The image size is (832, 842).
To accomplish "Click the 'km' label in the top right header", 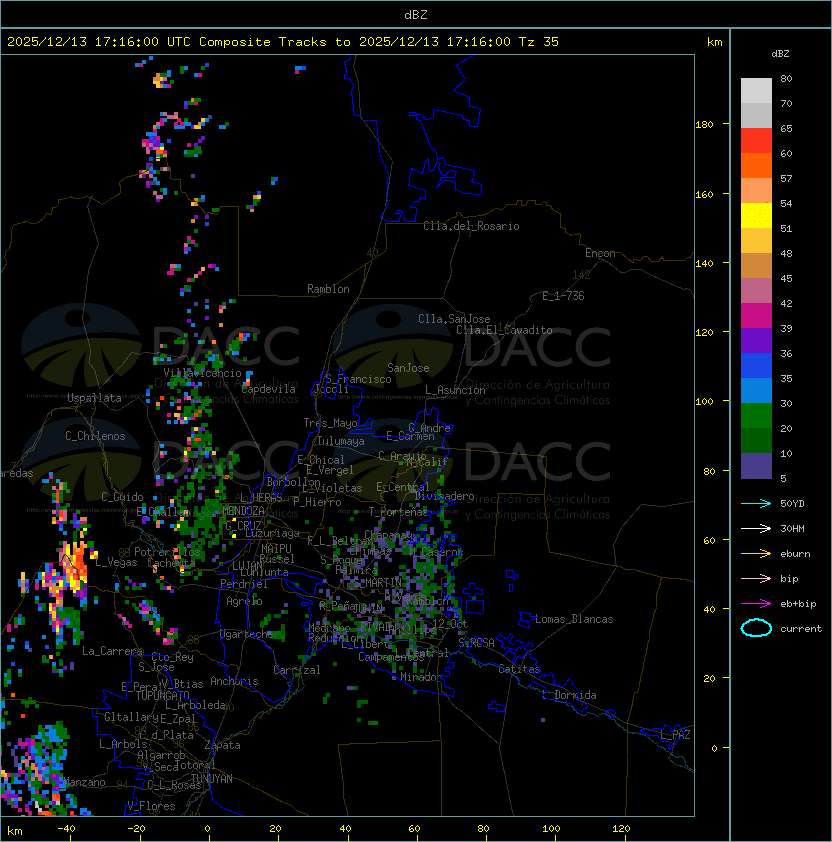I will (x=714, y=42).
